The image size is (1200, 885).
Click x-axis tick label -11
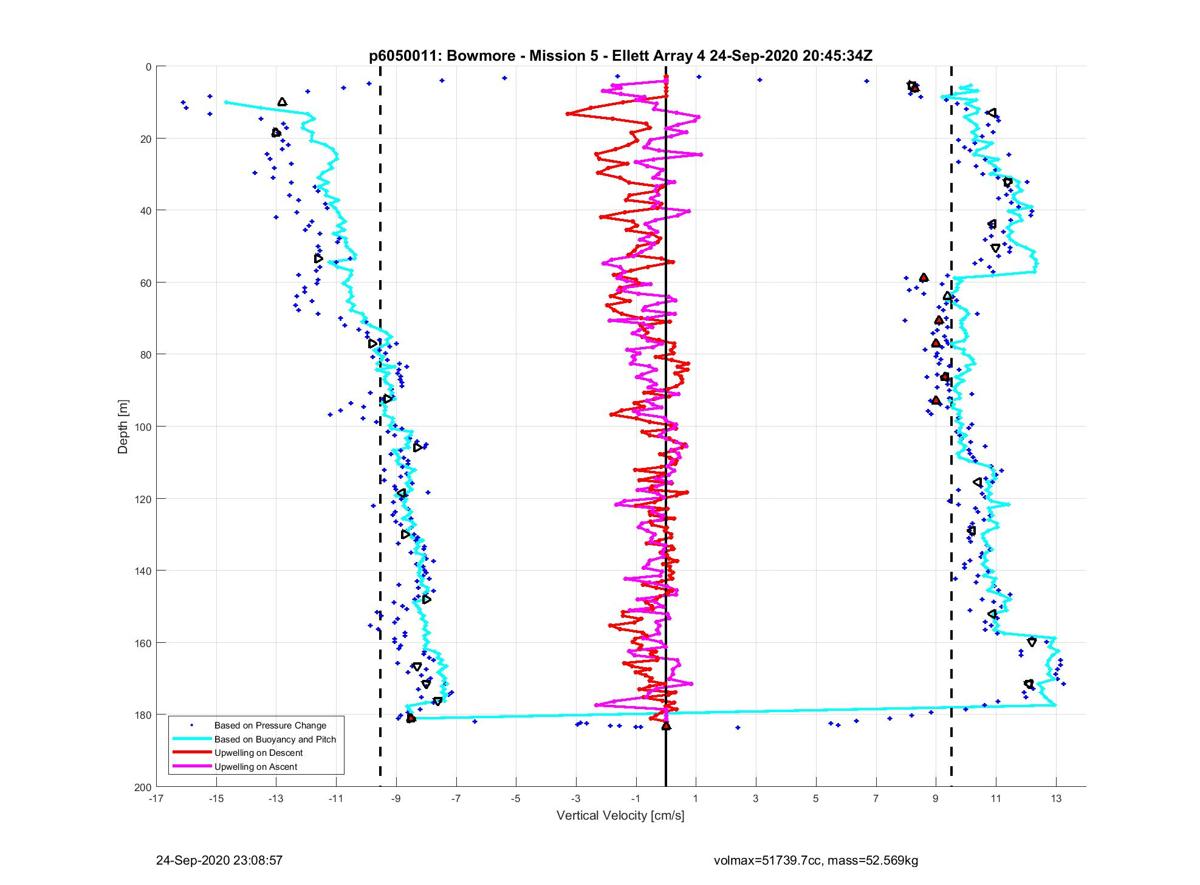(x=336, y=799)
